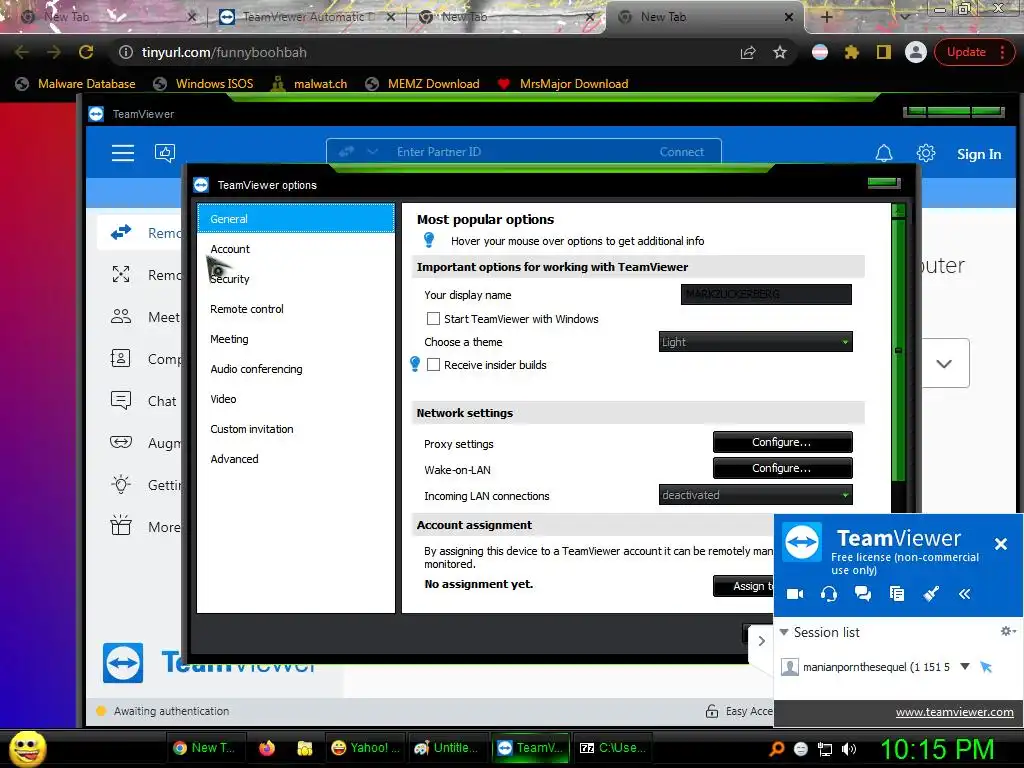This screenshot has height=768, width=1024.
Task: Click the Assign to account button
Action: click(x=744, y=586)
